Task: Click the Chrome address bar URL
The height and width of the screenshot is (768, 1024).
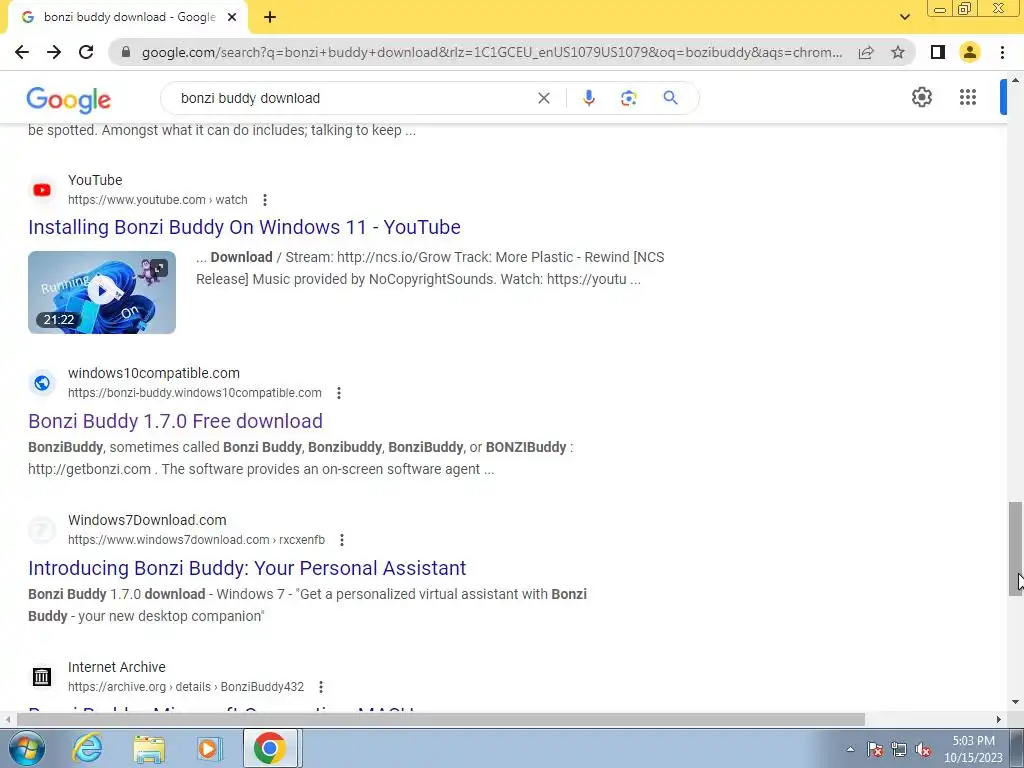Action: click(492, 52)
